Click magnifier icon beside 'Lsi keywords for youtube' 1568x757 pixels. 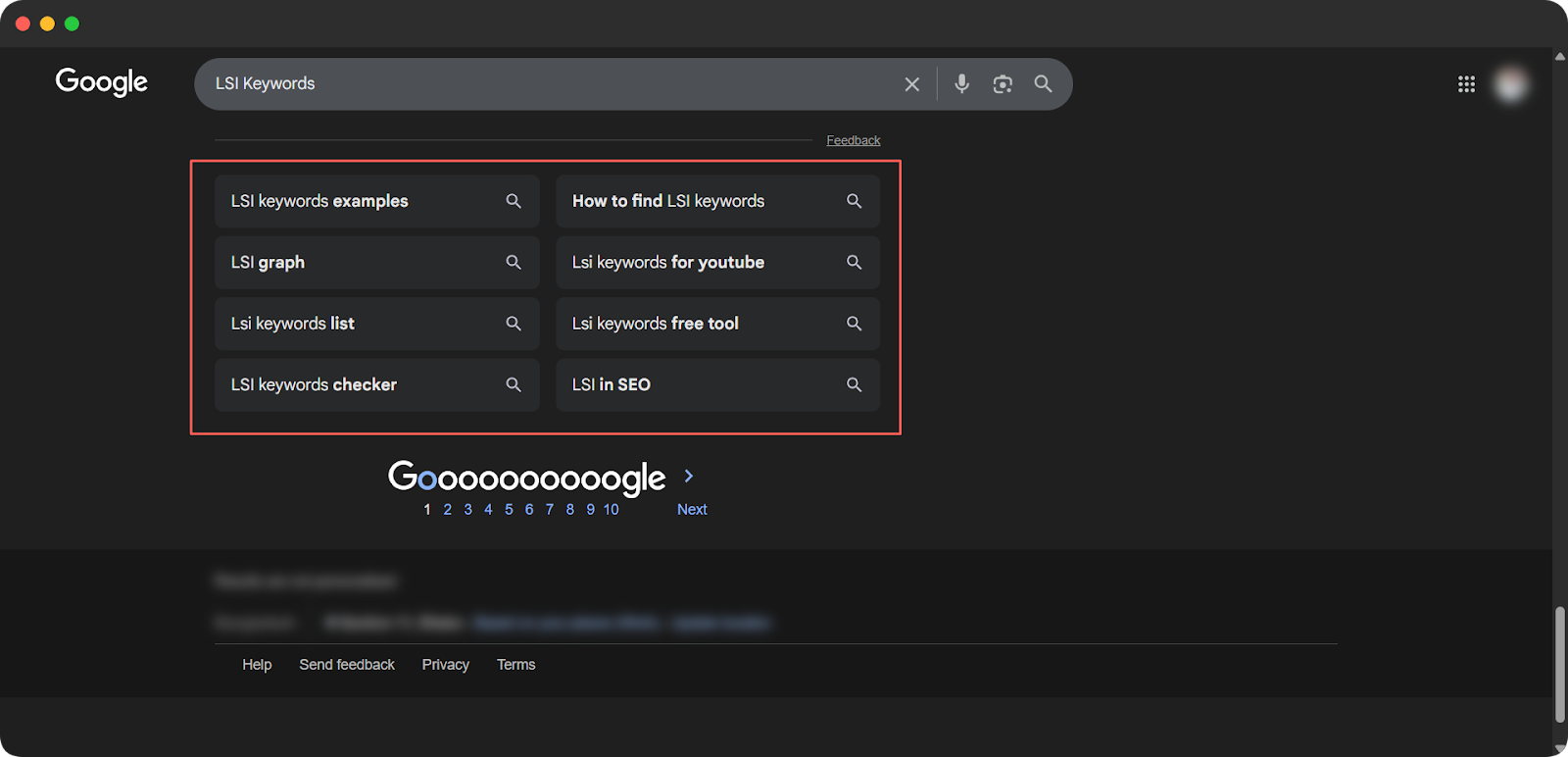855,262
